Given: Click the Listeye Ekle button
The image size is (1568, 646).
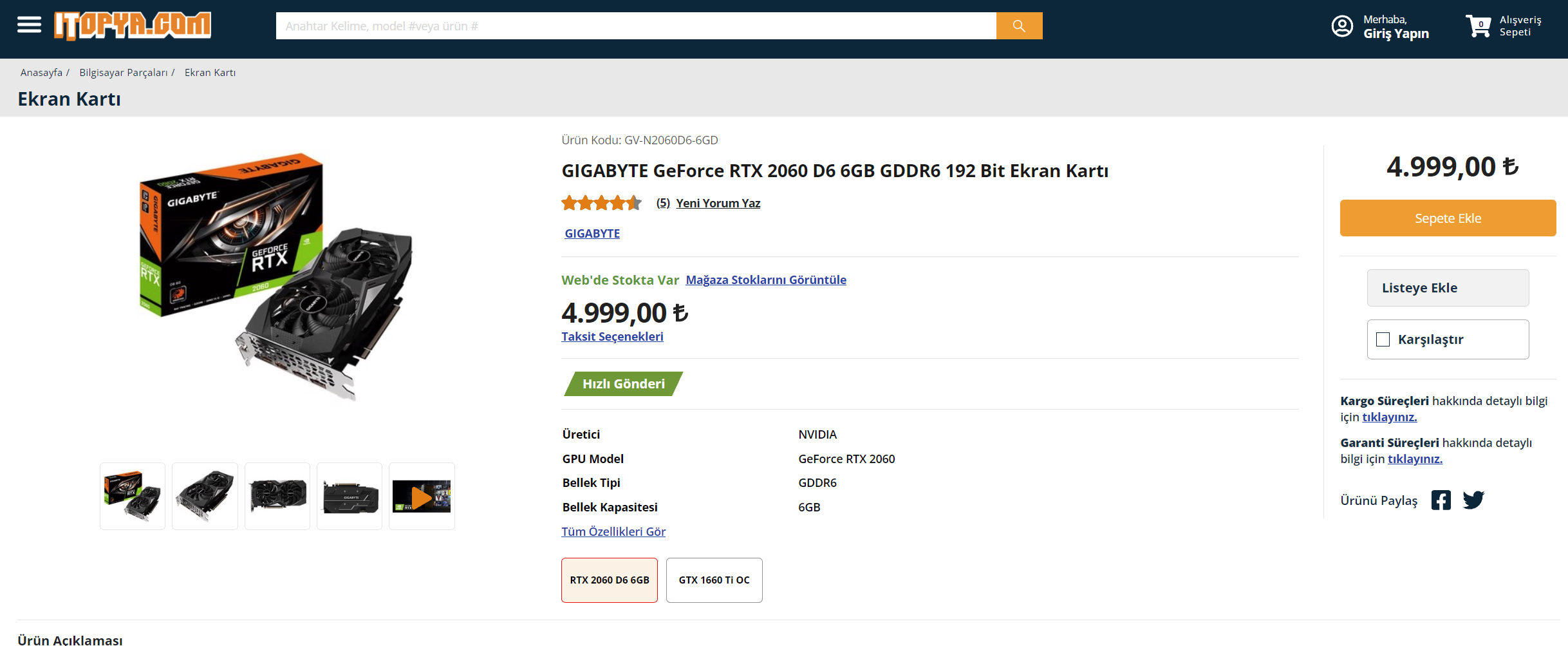Looking at the screenshot, I should [x=1448, y=288].
